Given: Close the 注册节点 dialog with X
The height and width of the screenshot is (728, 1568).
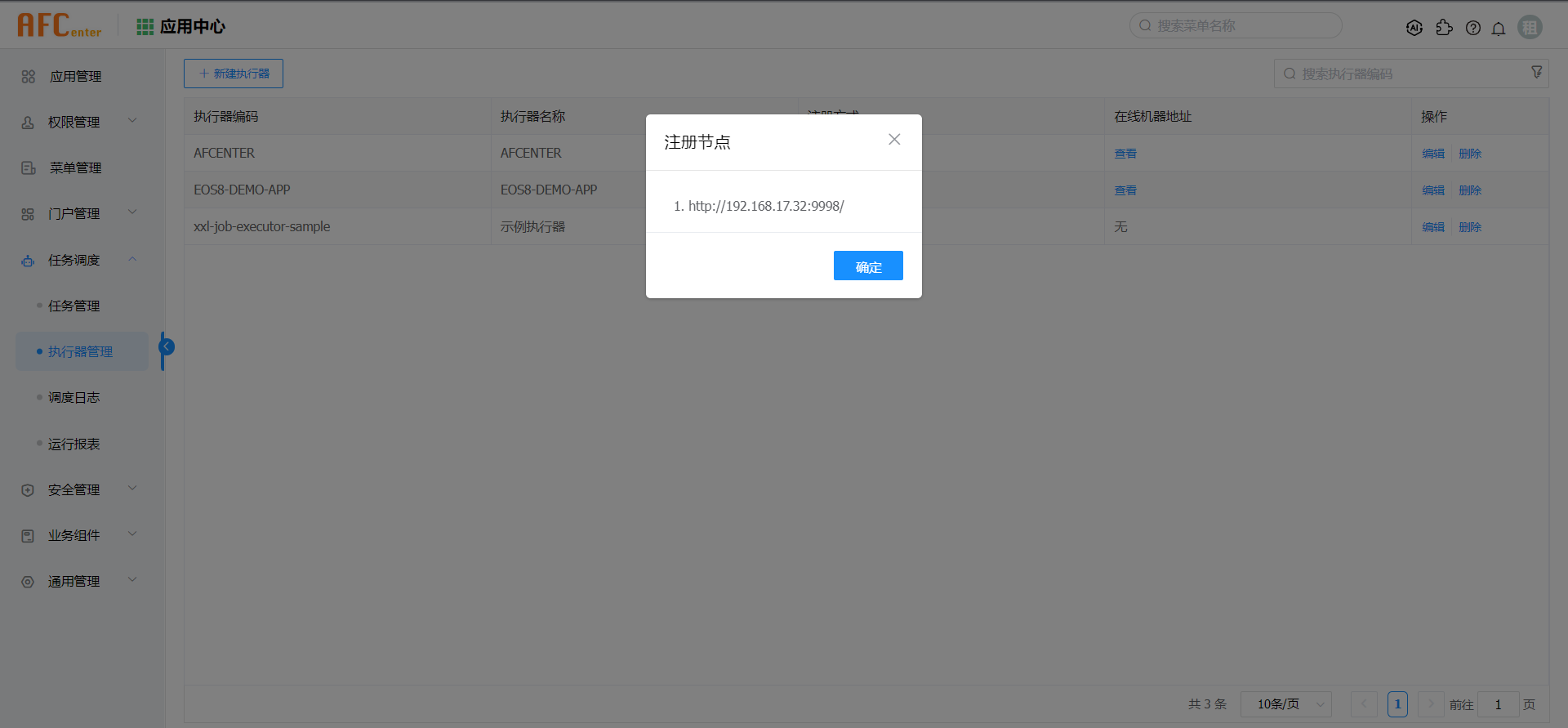Looking at the screenshot, I should coord(894,140).
